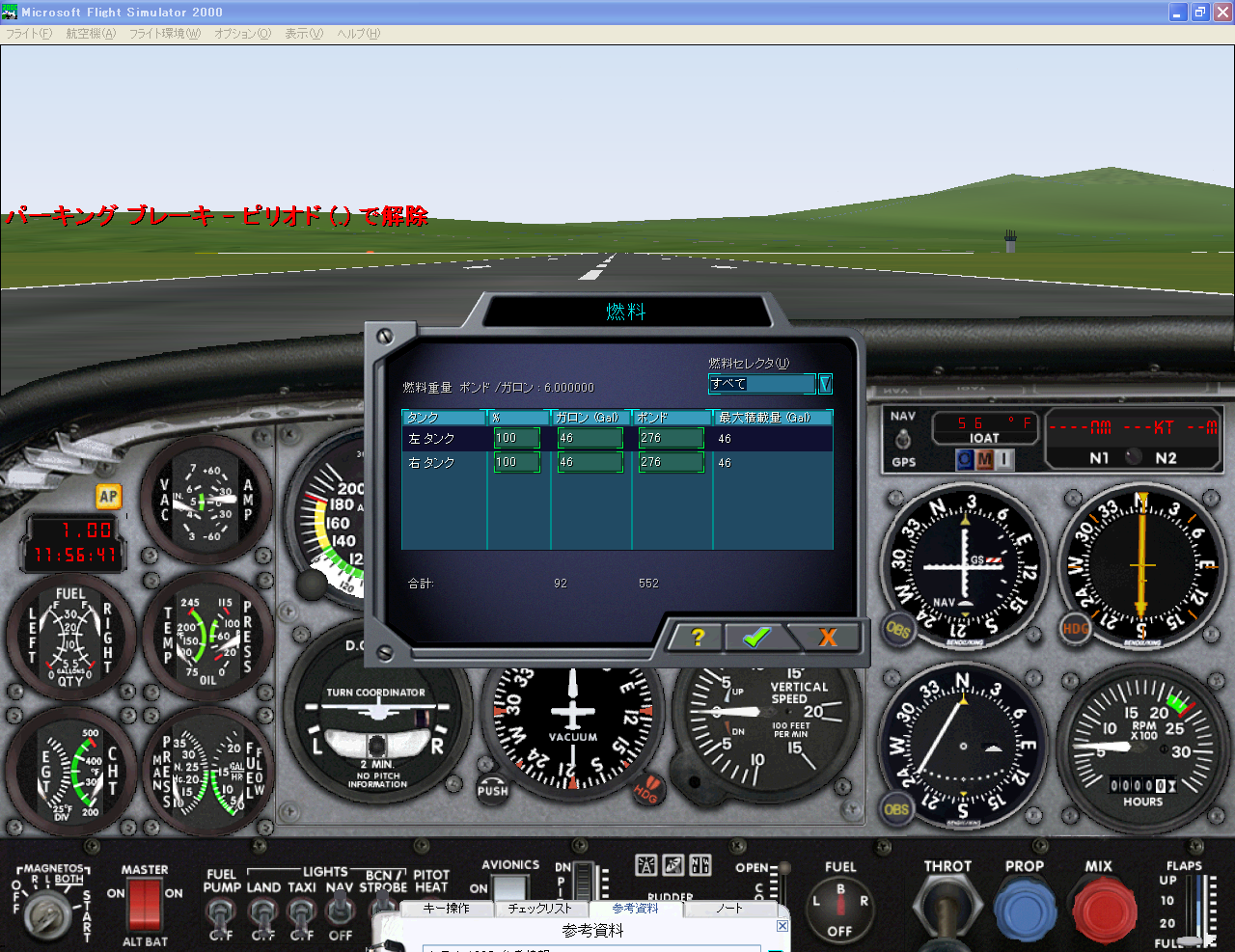
Task: Switch to the キー操作 kneeboard tab
Action: 446,909
